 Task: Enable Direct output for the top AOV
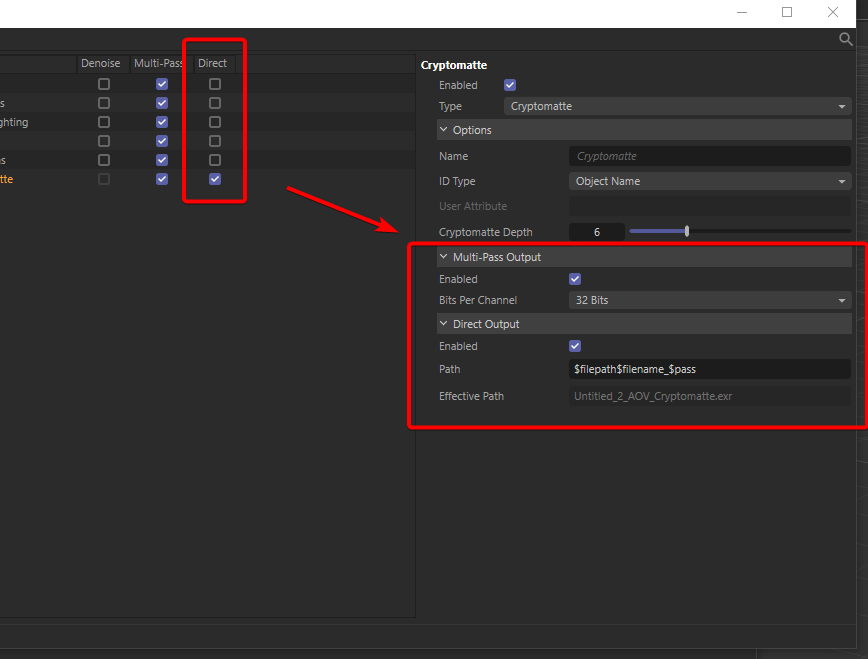click(x=213, y=84)
